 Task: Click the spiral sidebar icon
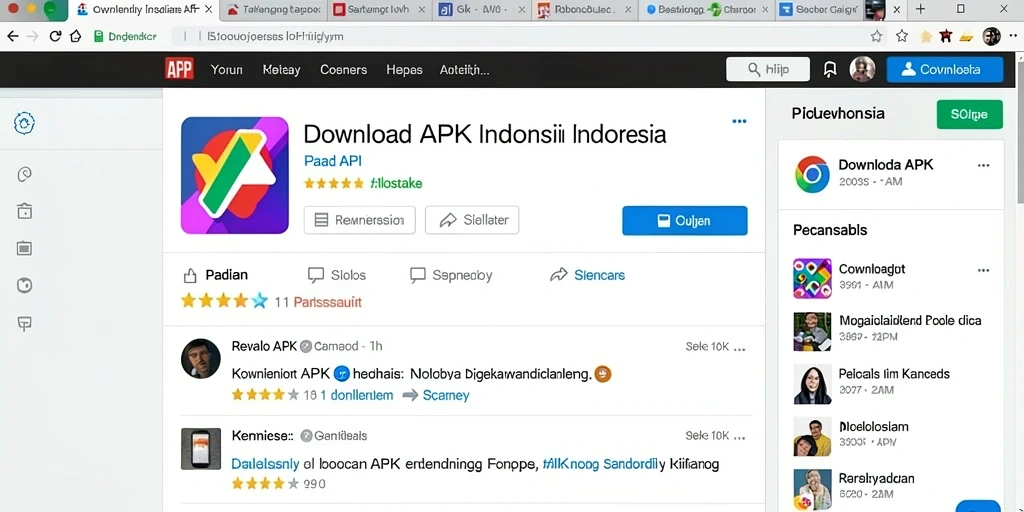coord(24,174)
